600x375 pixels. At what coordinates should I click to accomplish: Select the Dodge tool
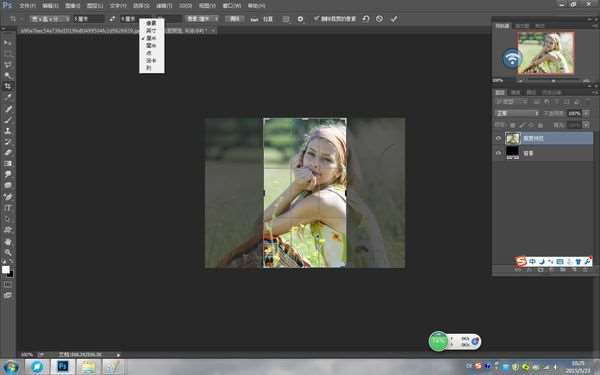click(8, 185)
